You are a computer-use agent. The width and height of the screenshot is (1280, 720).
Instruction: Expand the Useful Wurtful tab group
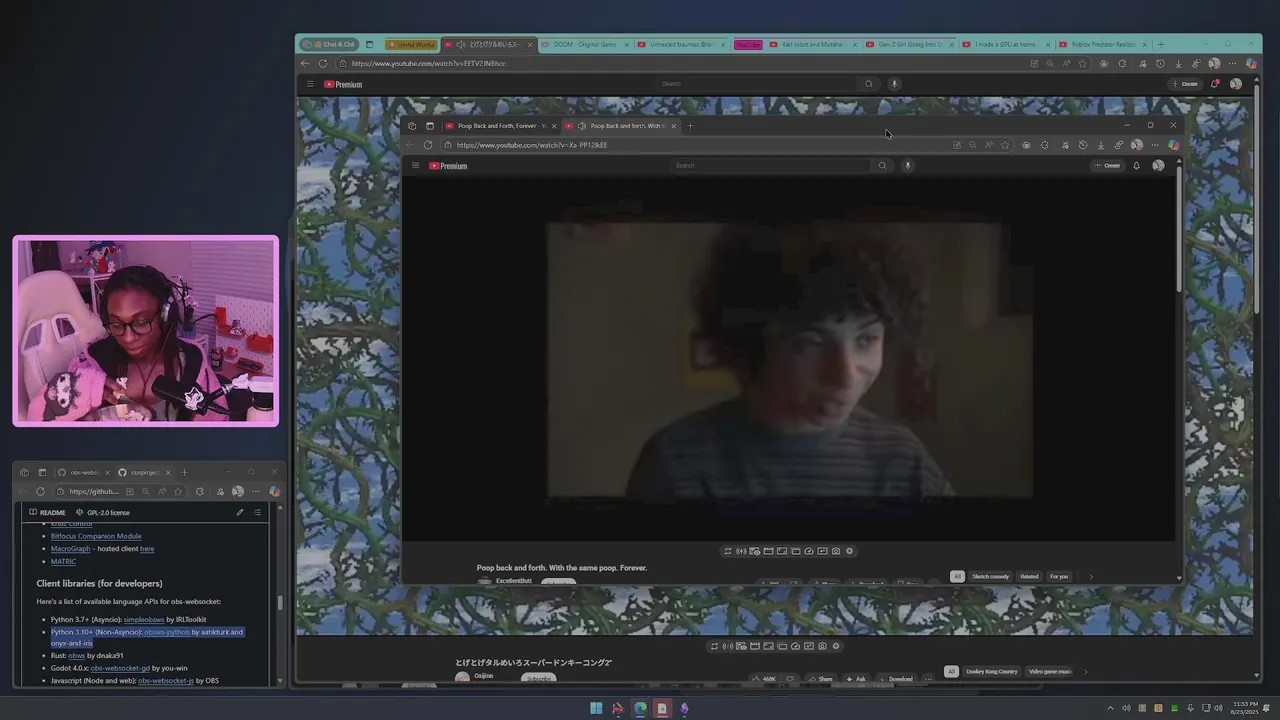coord(411,44)
